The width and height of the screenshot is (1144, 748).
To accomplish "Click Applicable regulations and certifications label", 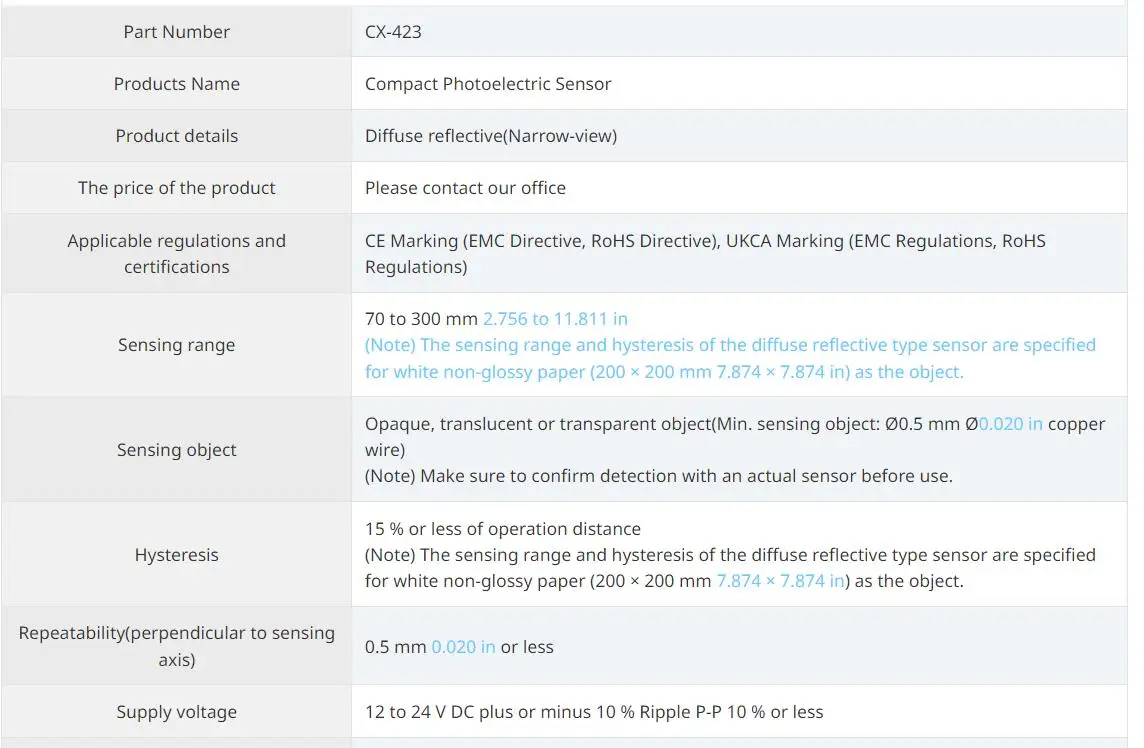I will coord(176,254).
